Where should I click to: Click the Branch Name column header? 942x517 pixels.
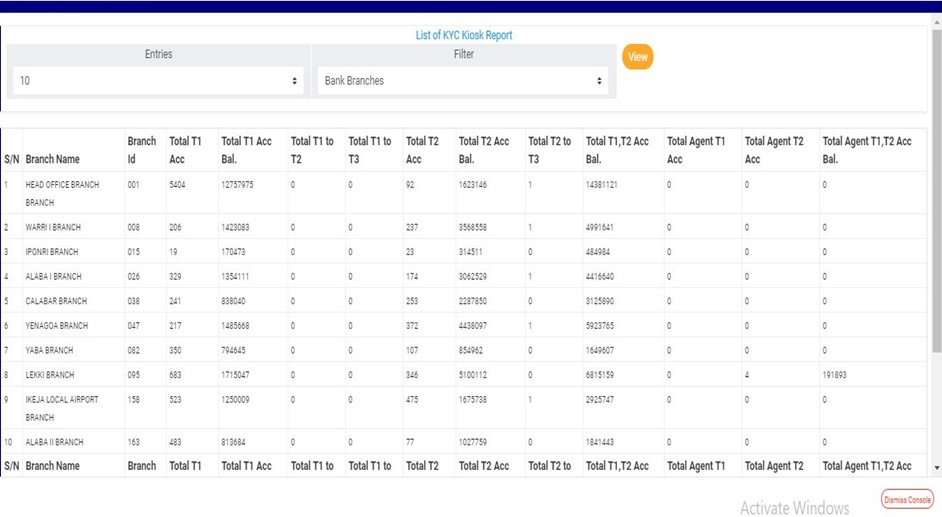coord(53,159)
